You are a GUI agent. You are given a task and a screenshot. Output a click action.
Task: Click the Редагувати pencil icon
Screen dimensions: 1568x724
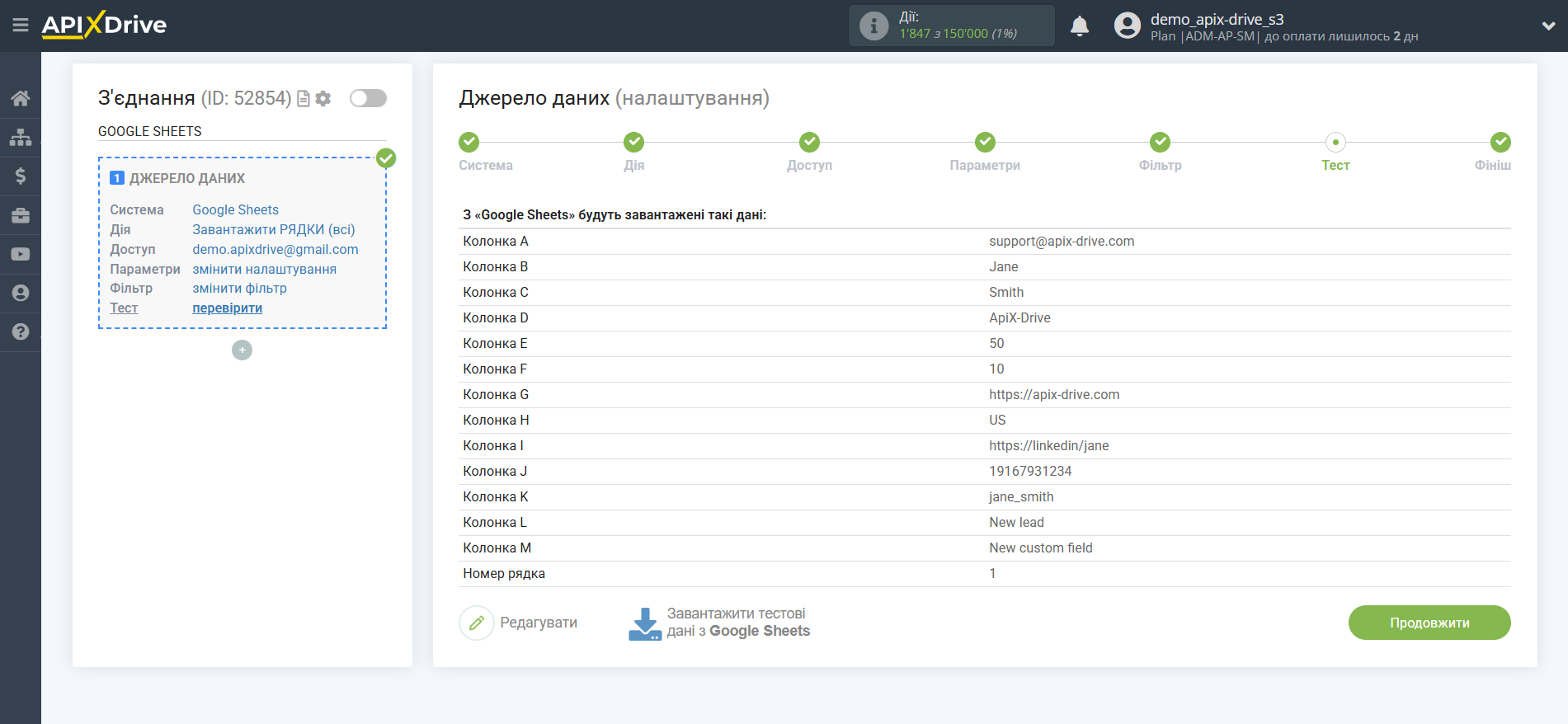(477, 623)
